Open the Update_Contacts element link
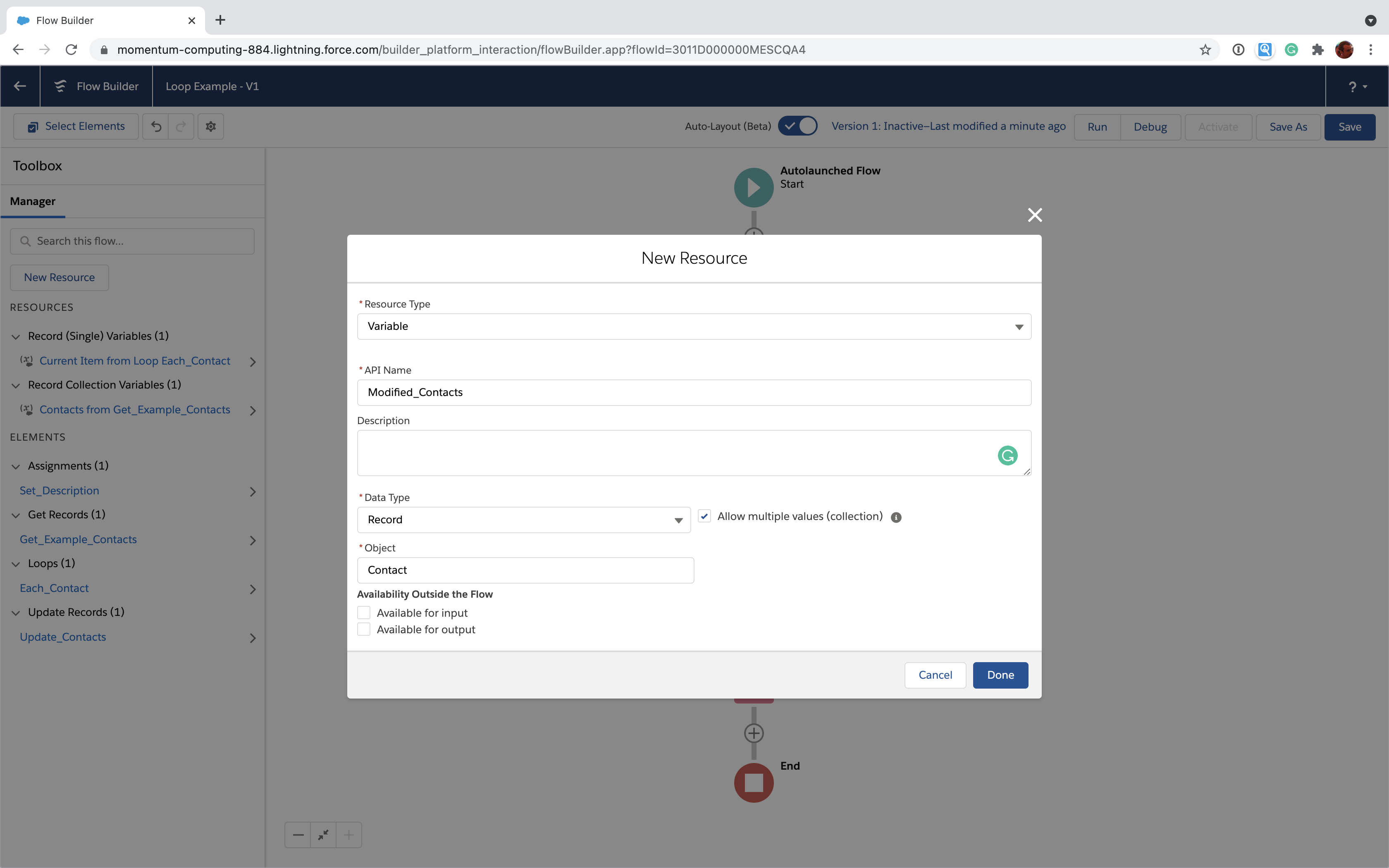The width and height of the screenshot is (1389, 868). [62, 637]
